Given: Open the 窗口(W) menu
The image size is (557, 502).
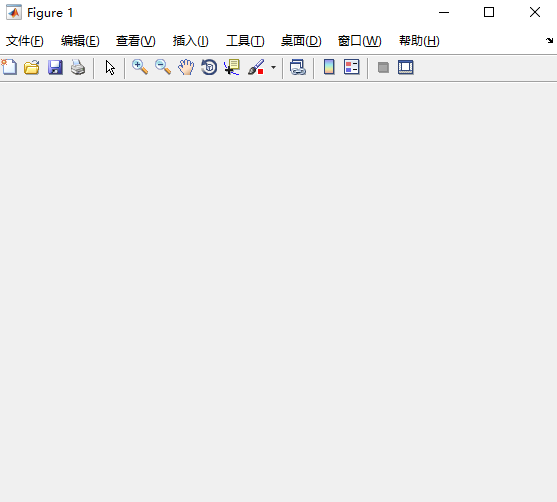Looking at the screenshot, I should point(359,41).
